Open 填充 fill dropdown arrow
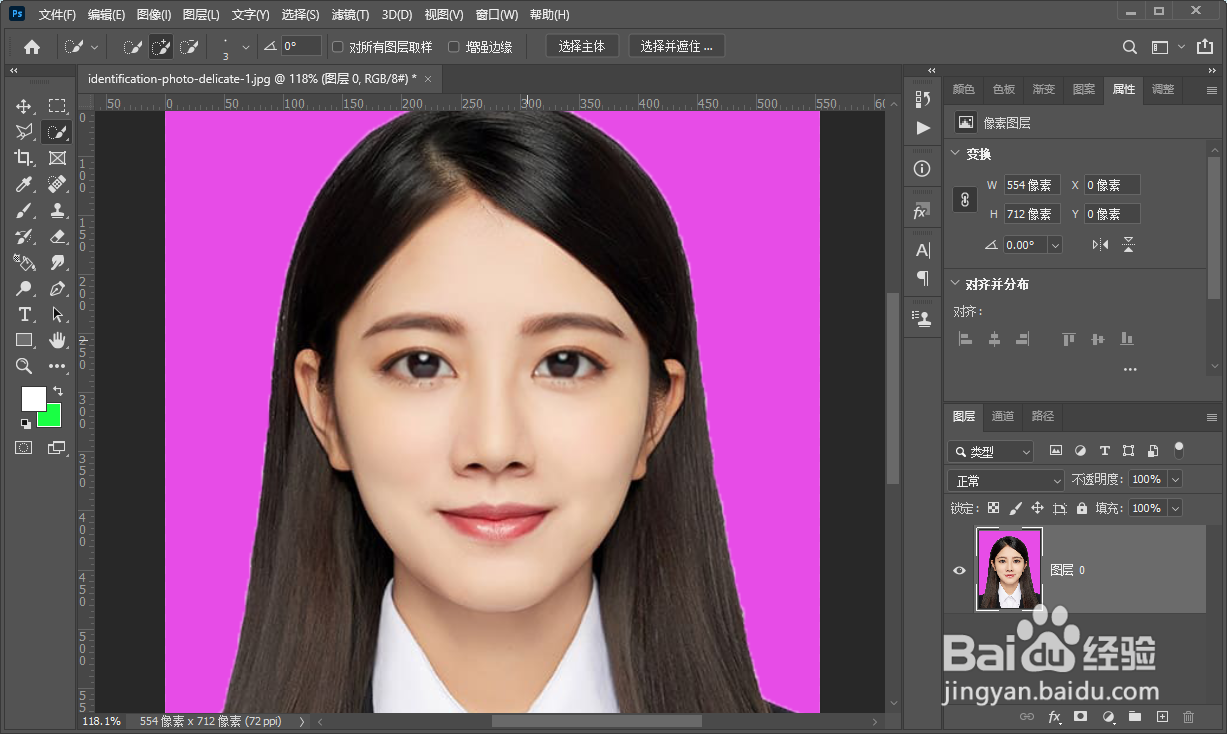1227x734 pixels. click(x=1175, y=508)
